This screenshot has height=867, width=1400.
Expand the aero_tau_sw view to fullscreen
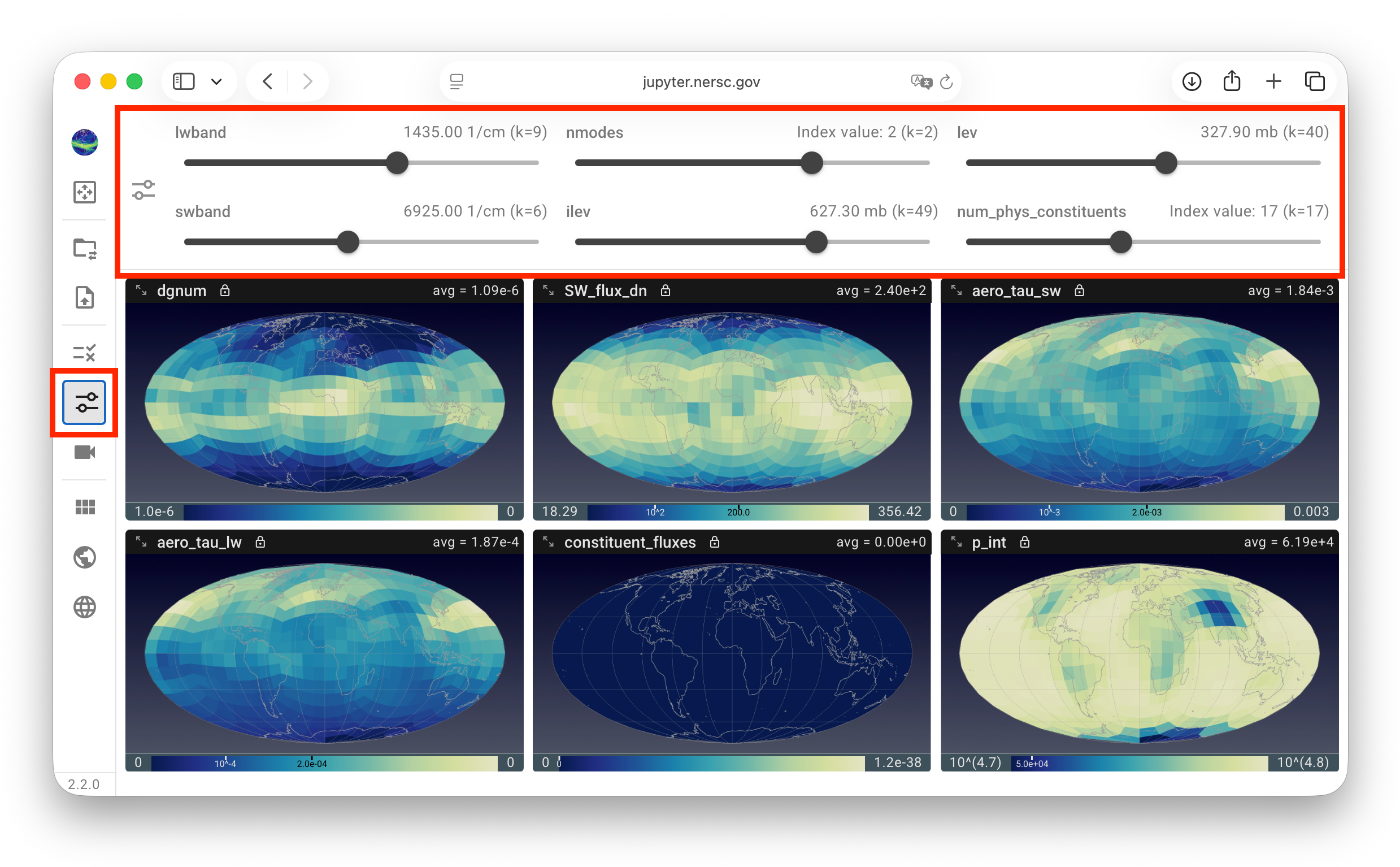point(956,291)
